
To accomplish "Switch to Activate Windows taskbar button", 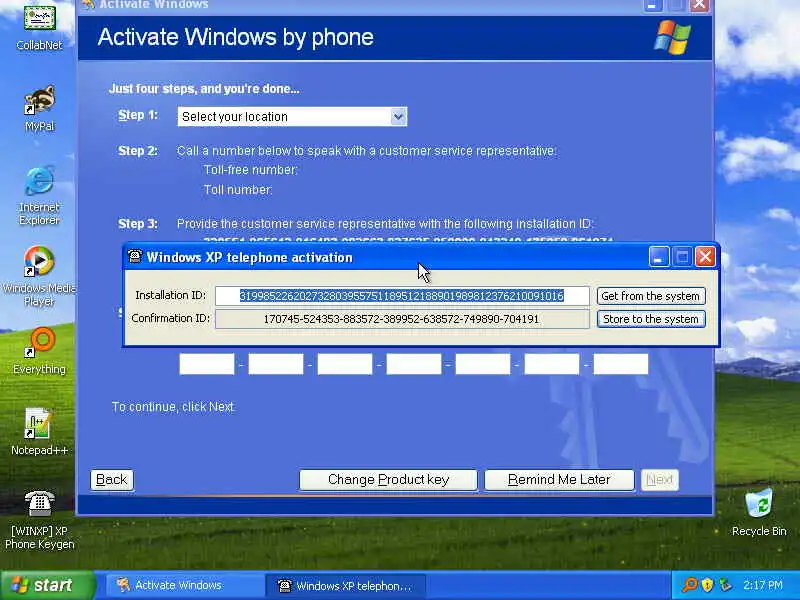I will click(x=184, y=585).
